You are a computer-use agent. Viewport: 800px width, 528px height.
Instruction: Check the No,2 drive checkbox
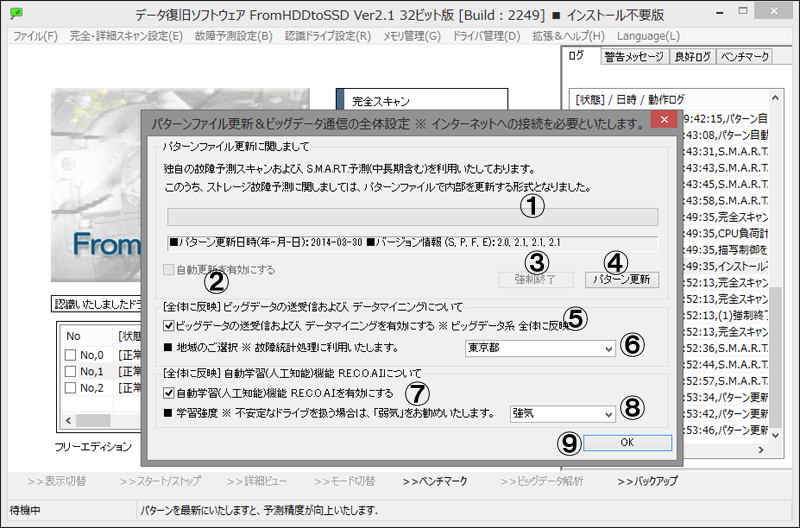(70, 388)
